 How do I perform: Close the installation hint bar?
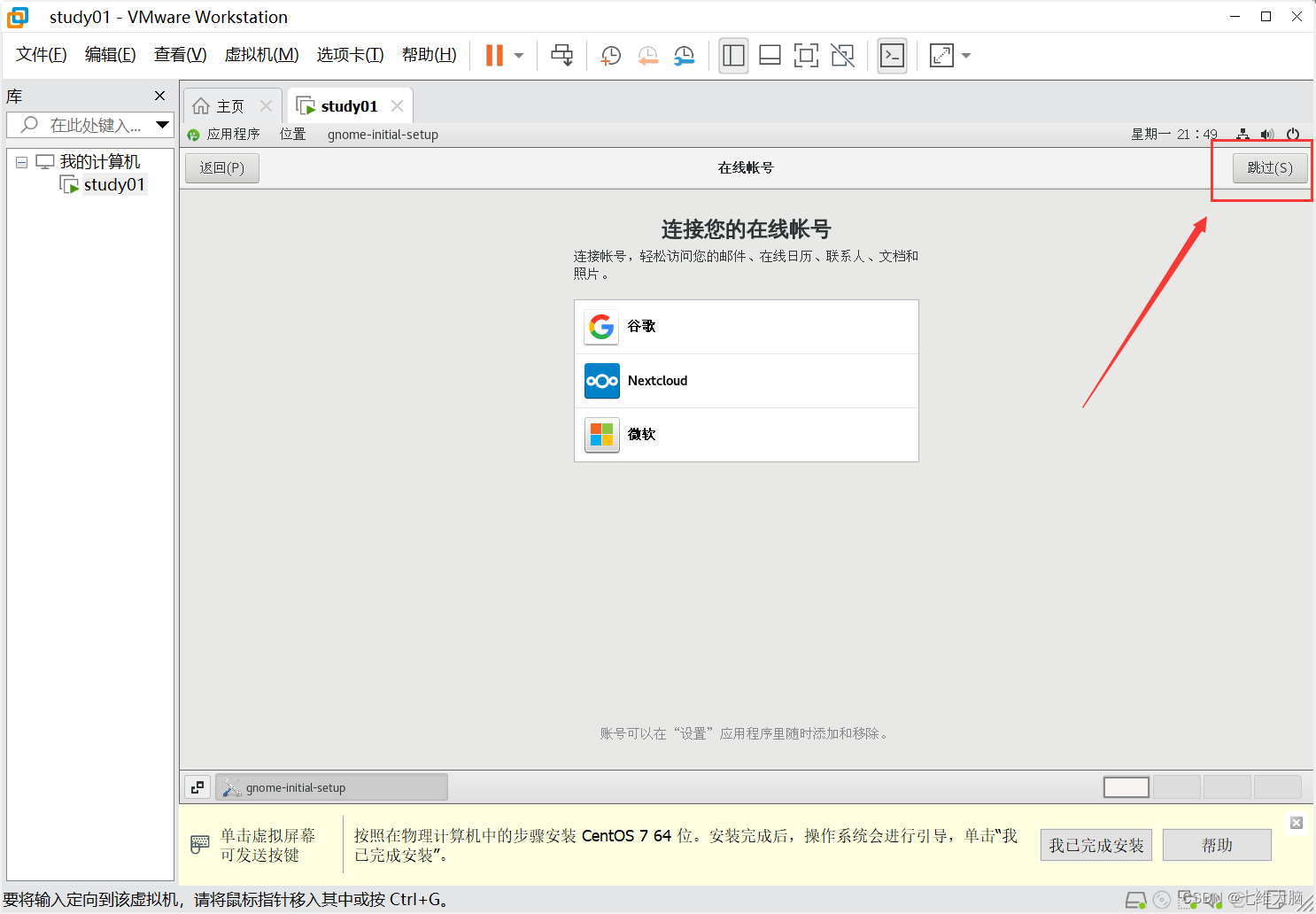1297,823
